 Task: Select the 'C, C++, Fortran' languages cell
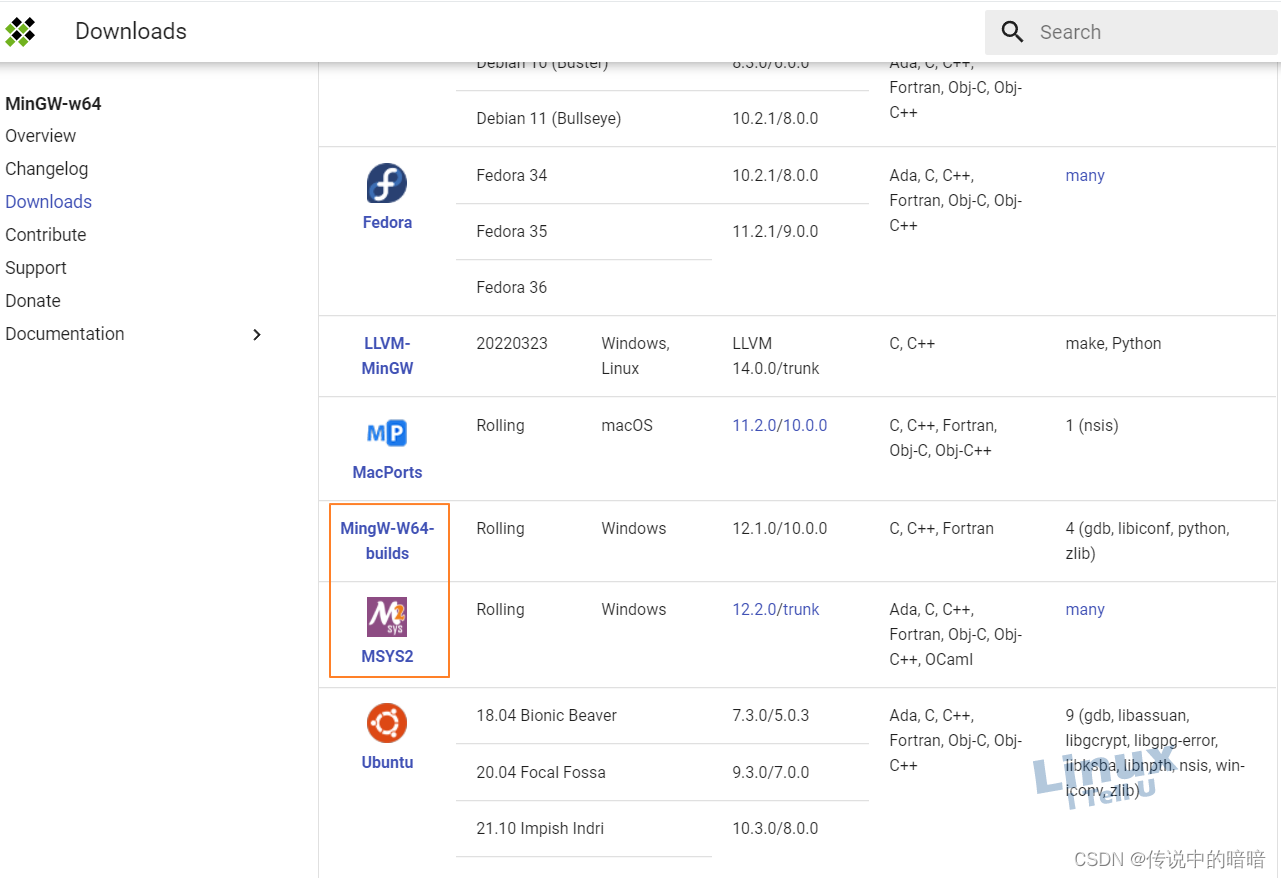(x=941, y=528)
